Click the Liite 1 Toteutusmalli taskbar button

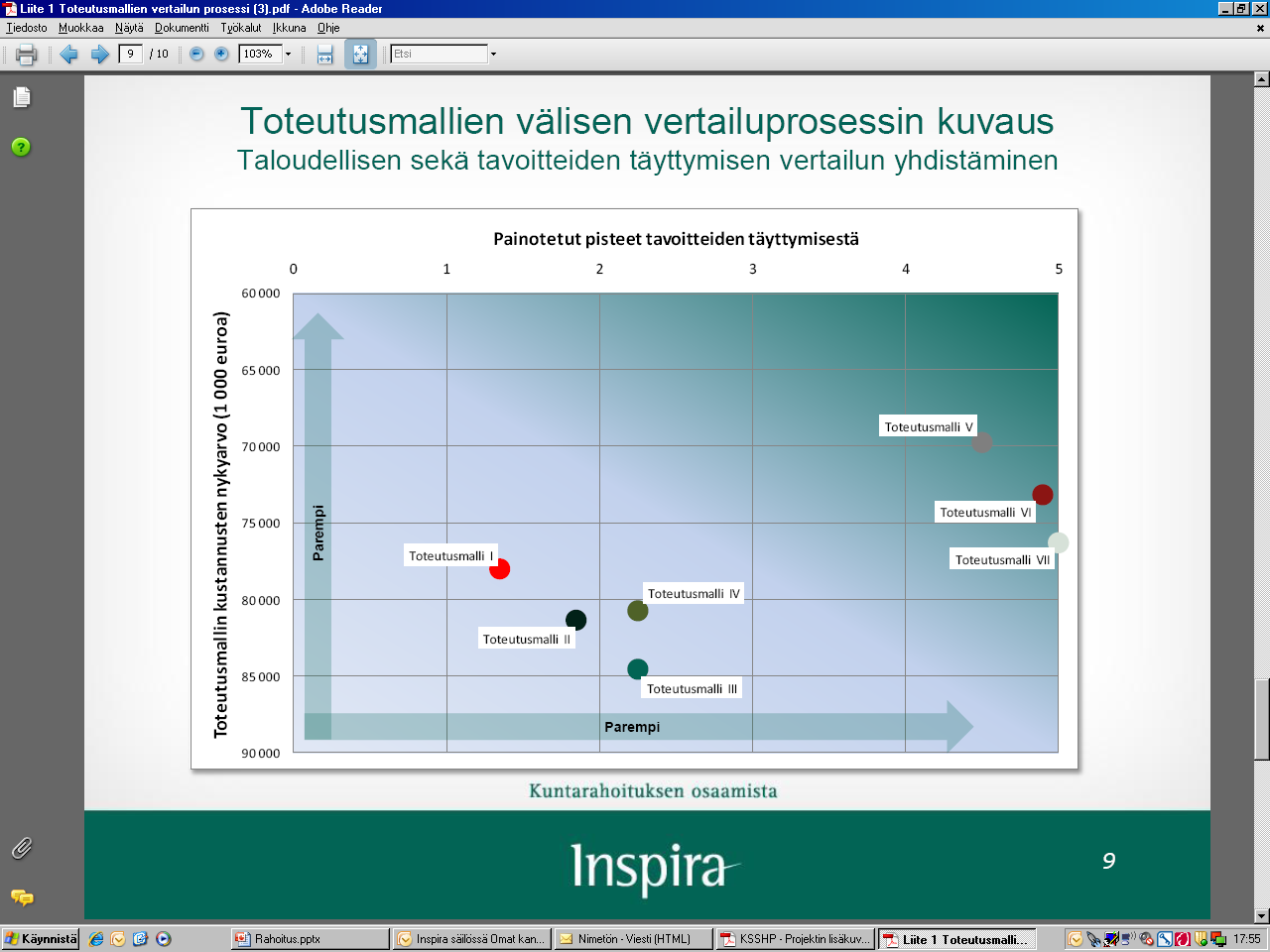click(x=958, y=939)
